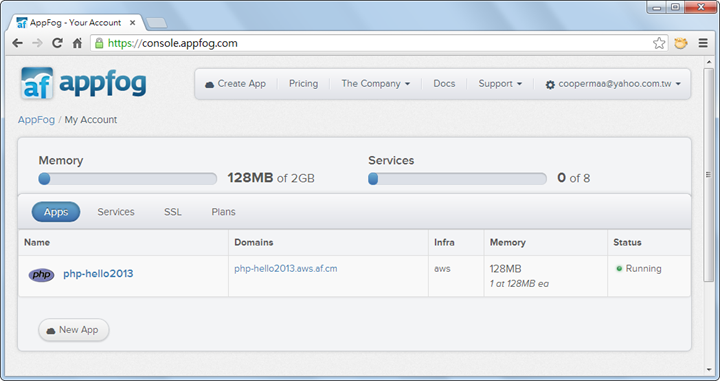
Task: Click the PHP icon of php-hello2013
Action: point(41,275)
